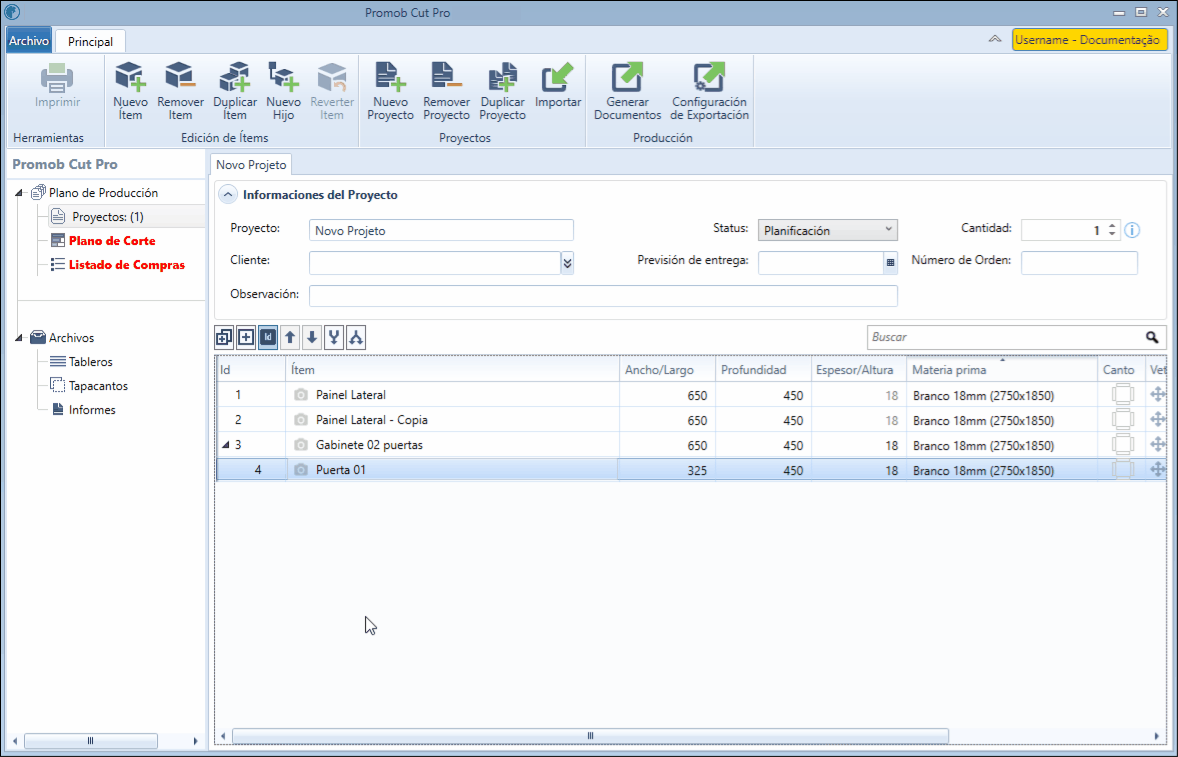Screen dimensions: 1178x757
Task: Collapse the Archivos tree node
Action: pyautogui.click(x=19, y=338)
